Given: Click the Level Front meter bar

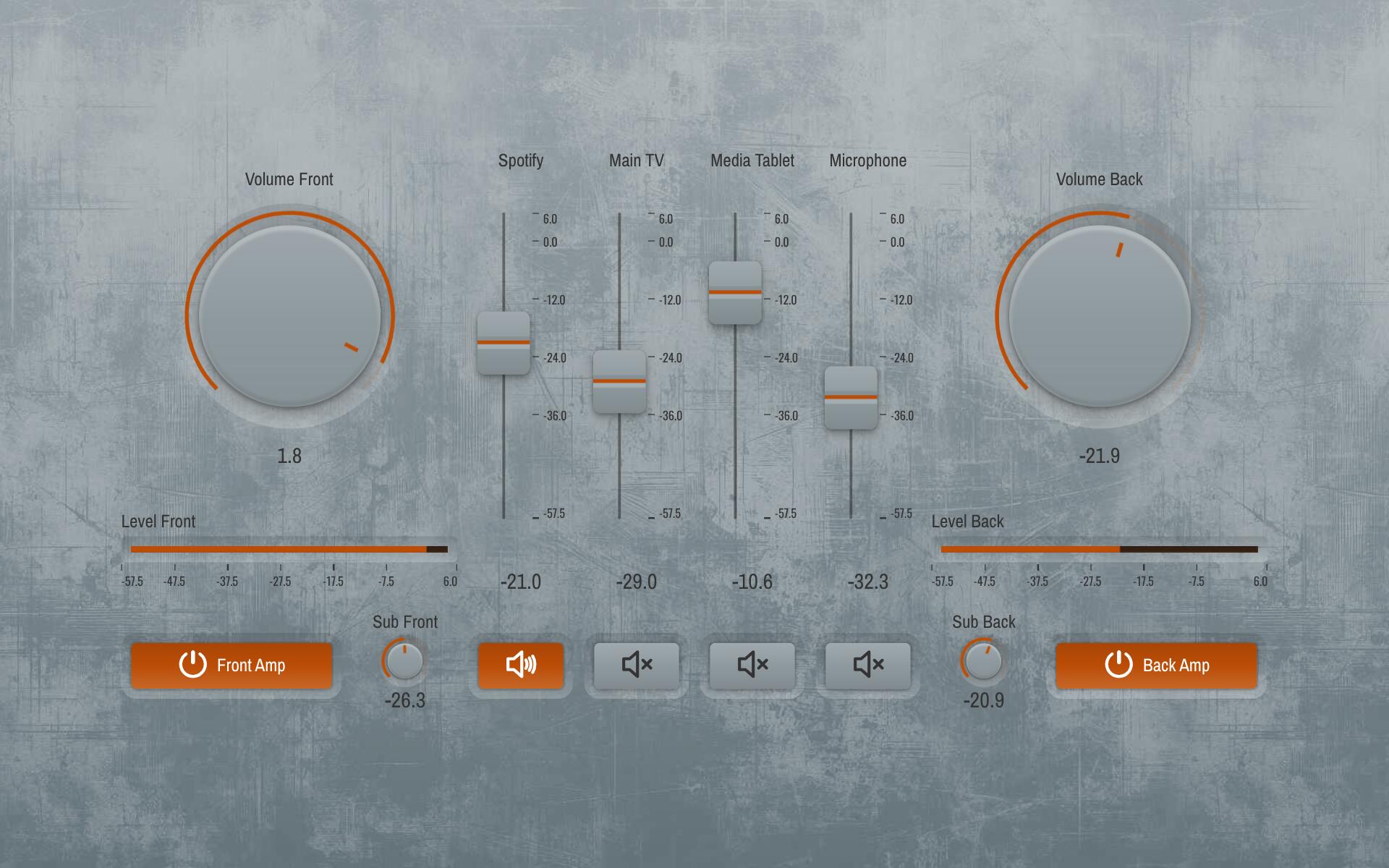Looking at the screenshot, I should [289, 549].
